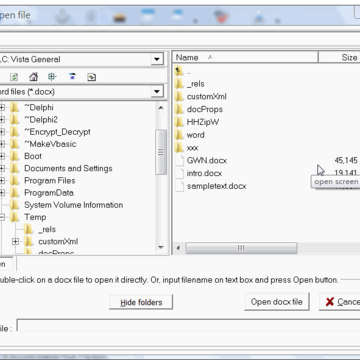Click the crosshair target icon in folder toolbar
Image resolution: width=360 pixels, height=360 pixels.
pyautogui.click(x=52, y=77)
